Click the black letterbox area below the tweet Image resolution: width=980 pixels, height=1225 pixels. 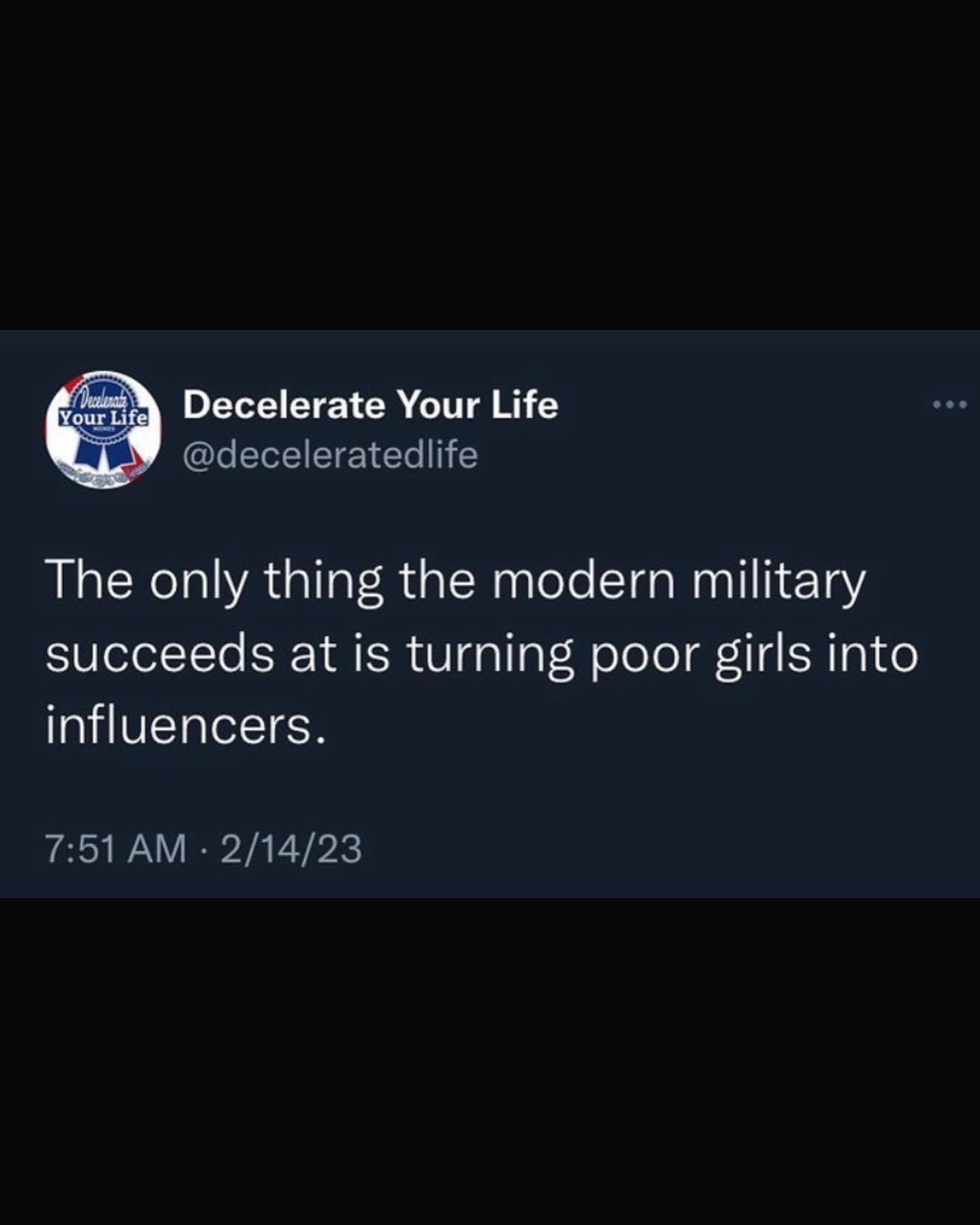(490, 1062)
